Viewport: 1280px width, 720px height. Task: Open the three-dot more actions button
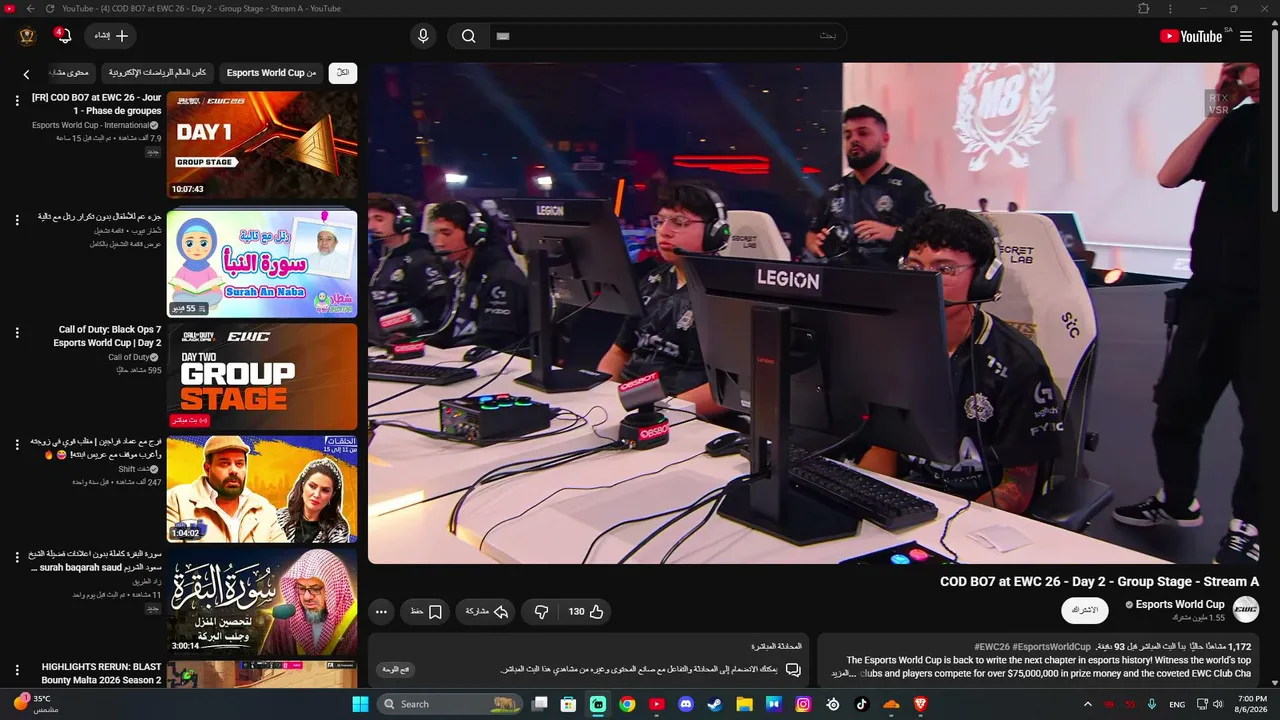coord(381,612)
